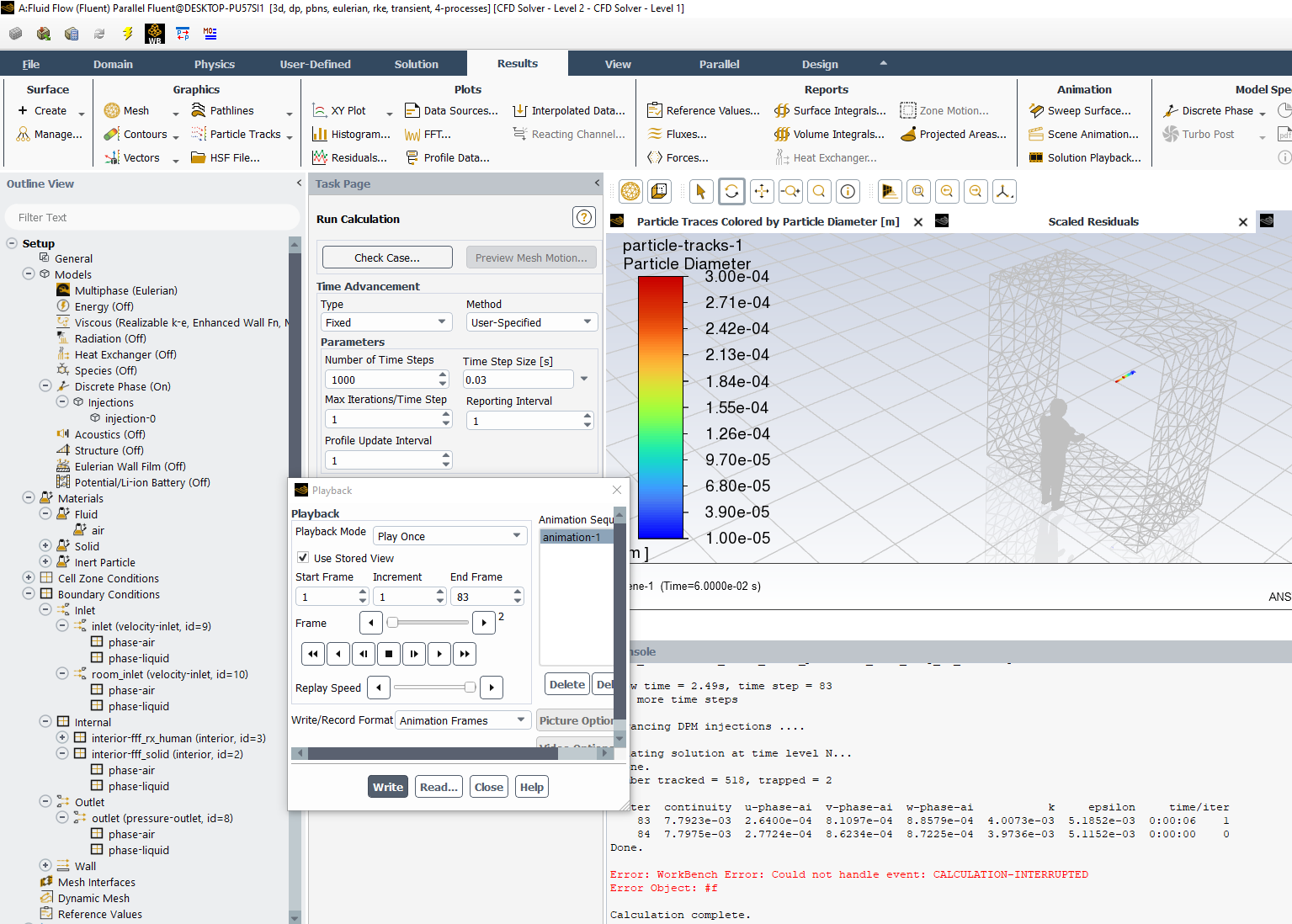
Task: Select the pointer tool in graphics toolbar
Action: point(700,192)
